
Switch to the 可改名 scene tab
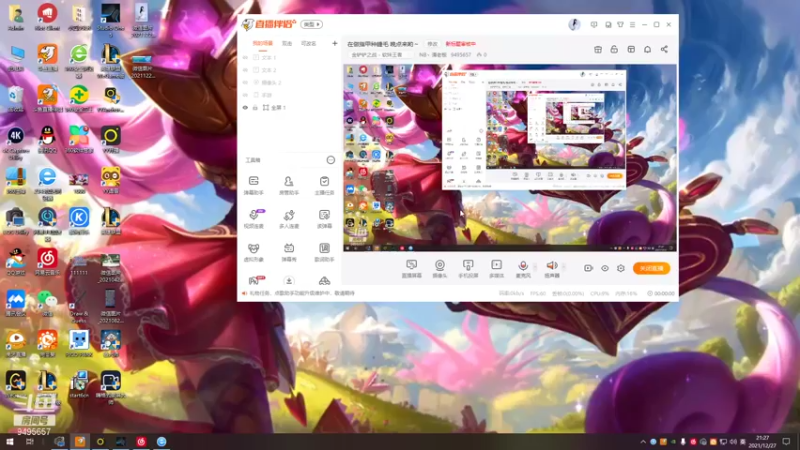309,44
